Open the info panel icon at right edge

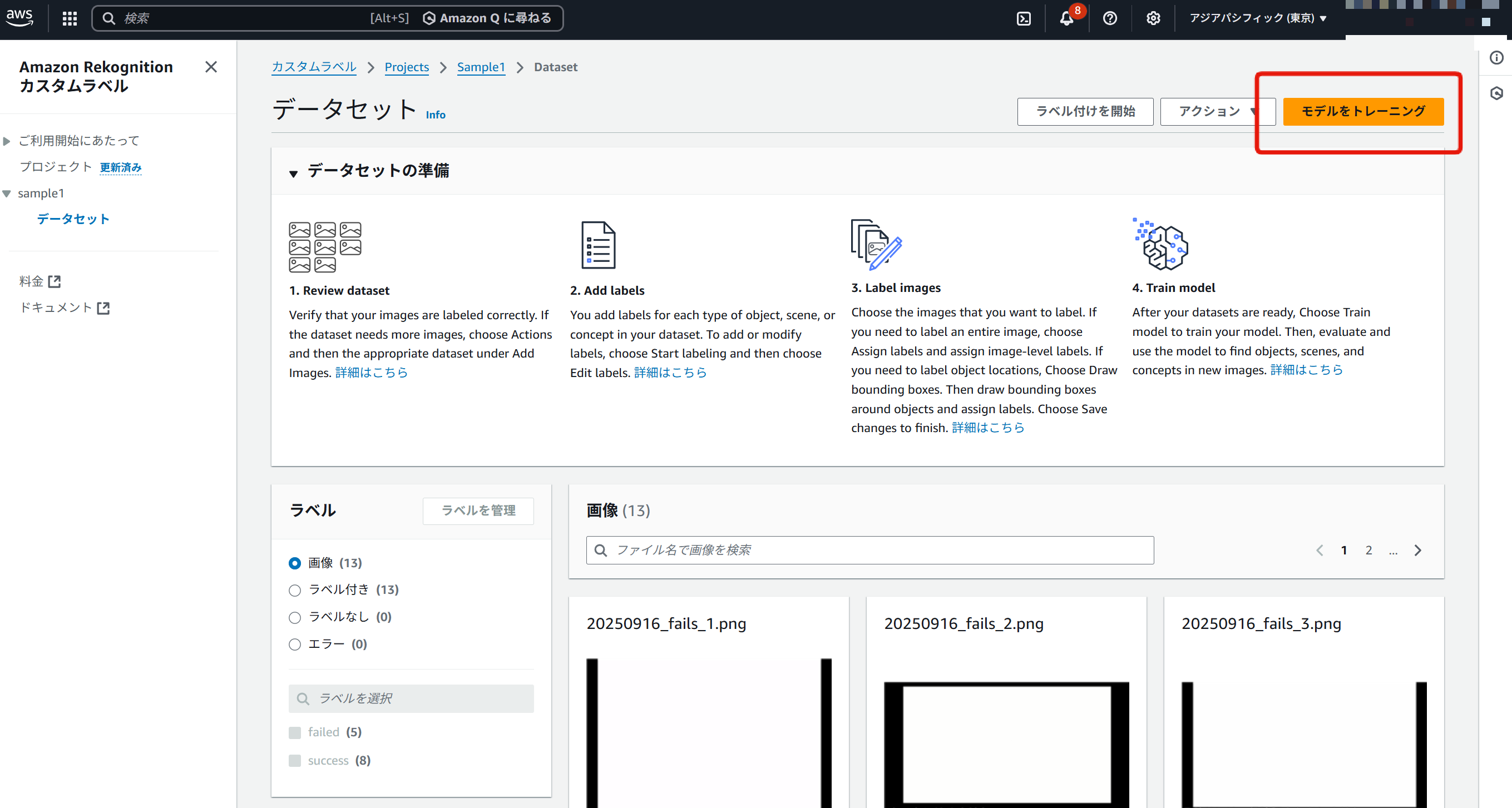[1496, 57]
